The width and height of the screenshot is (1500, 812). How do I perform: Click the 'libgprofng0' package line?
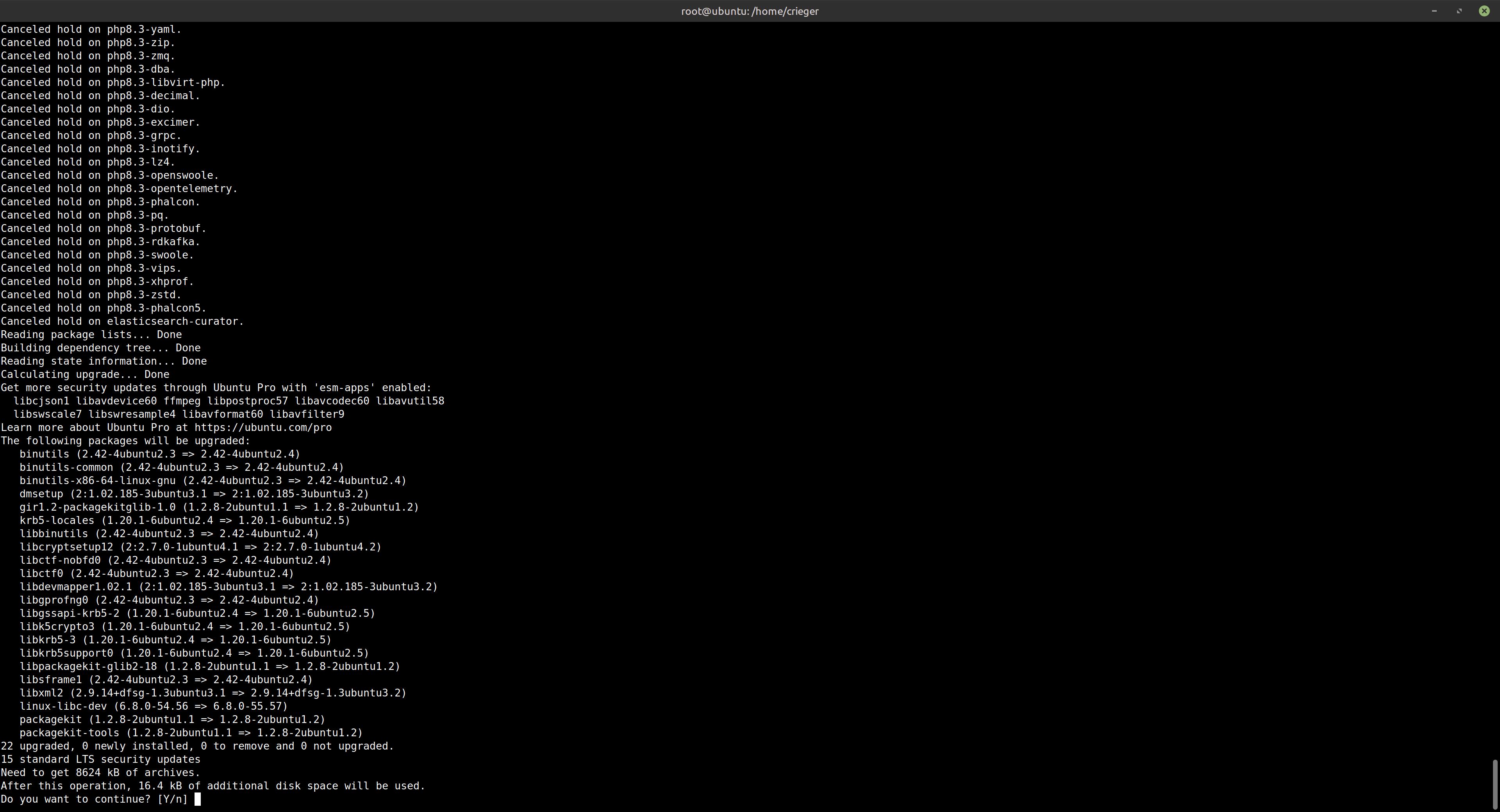pyautogui.click(x=169, y=600)
